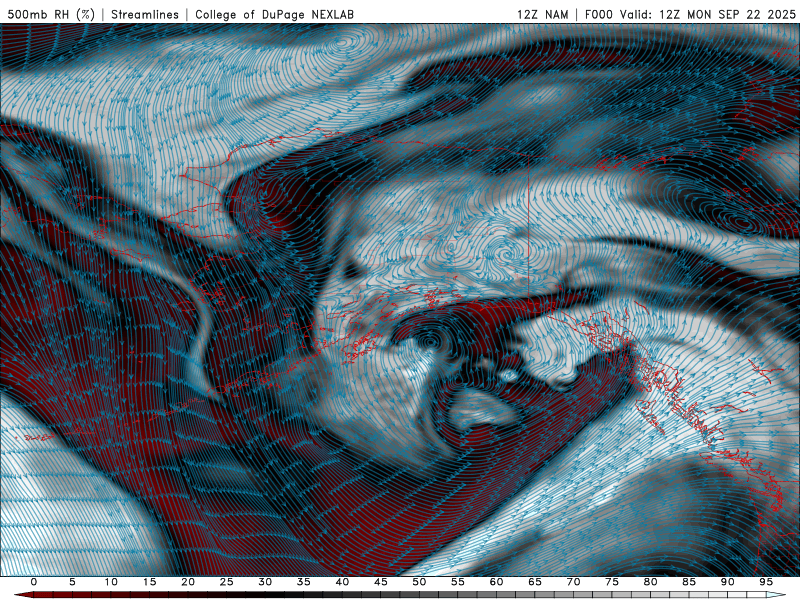Click the colorbar label "70"
This screenshot has width=800, height=600.
(x=573, y=582)
